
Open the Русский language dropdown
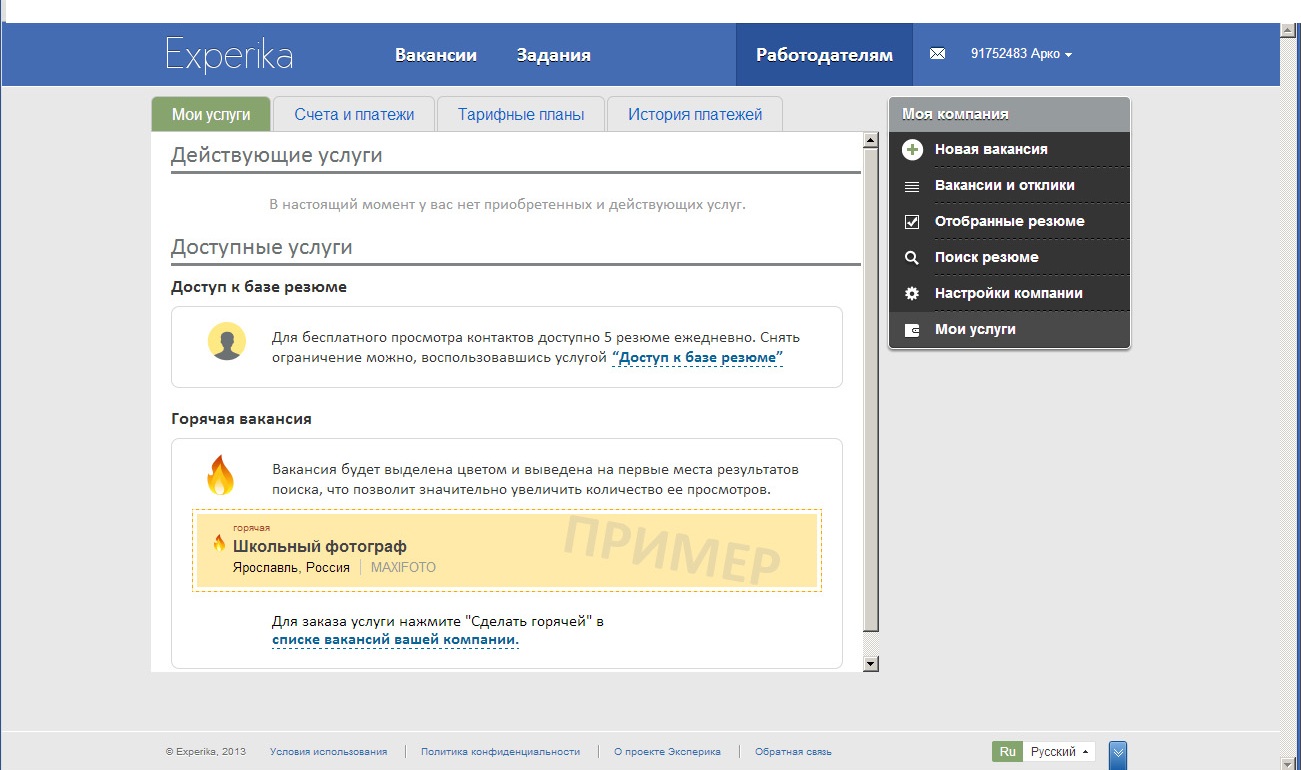(1059, 752)
